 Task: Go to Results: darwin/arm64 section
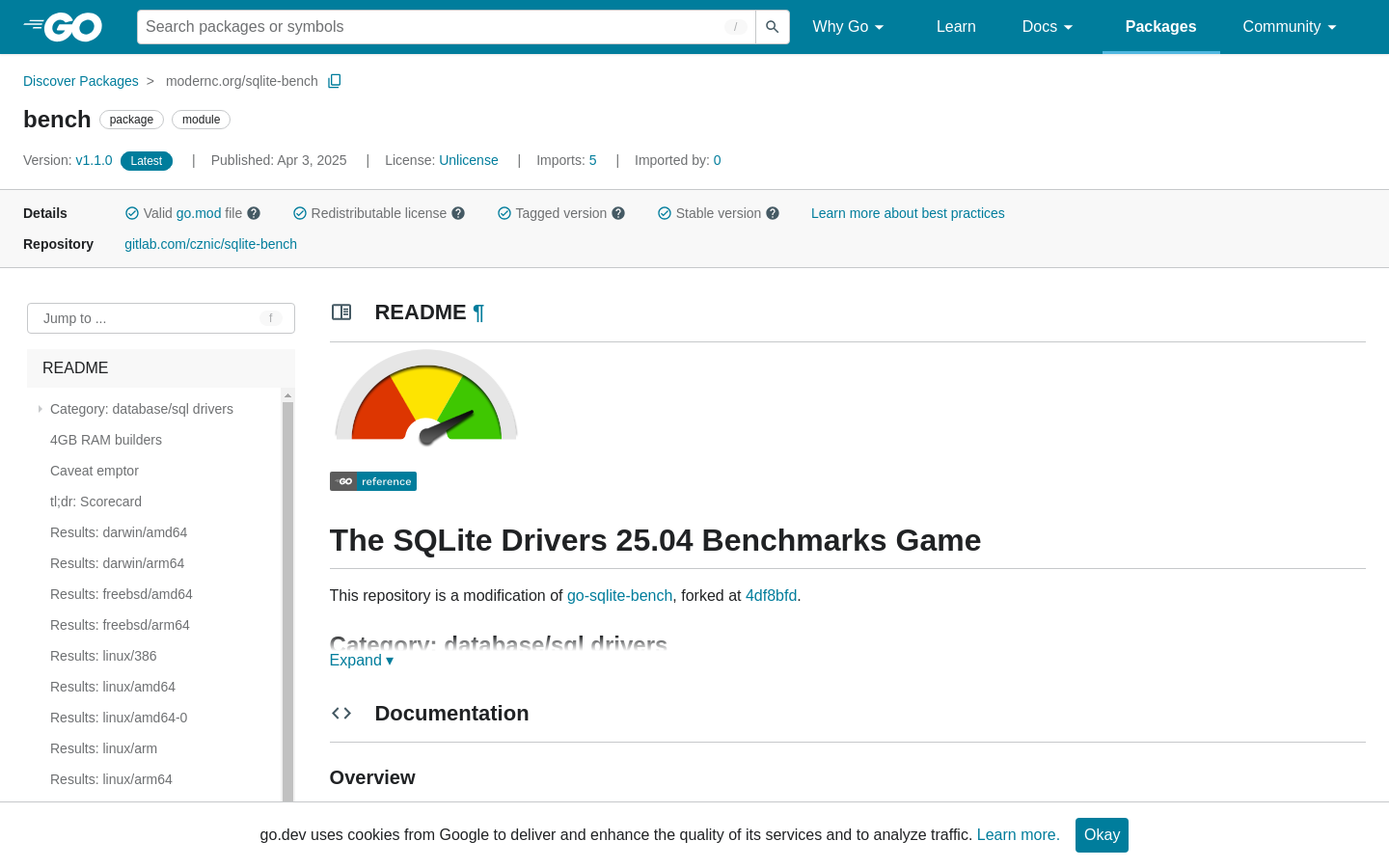coord(117,563)
